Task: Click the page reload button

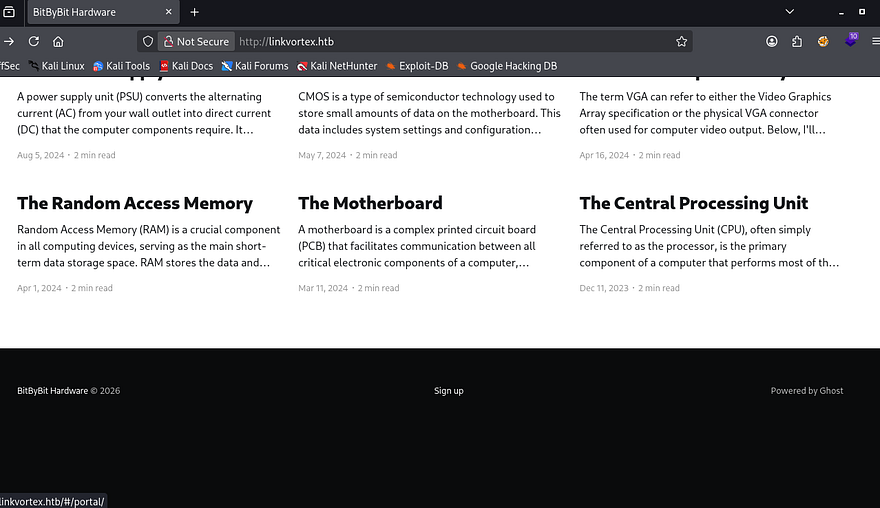Action: pyautogui.click(x=34, y=42)
